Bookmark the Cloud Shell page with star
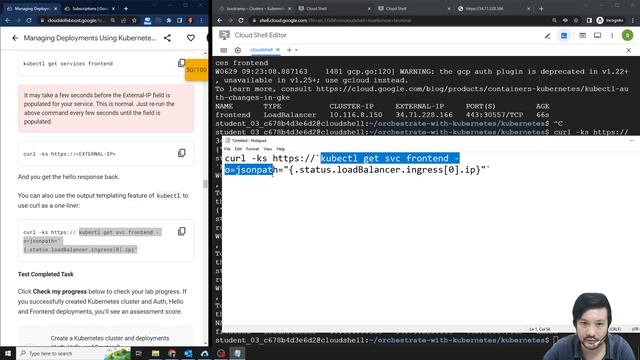 click(x=576, y=20)
